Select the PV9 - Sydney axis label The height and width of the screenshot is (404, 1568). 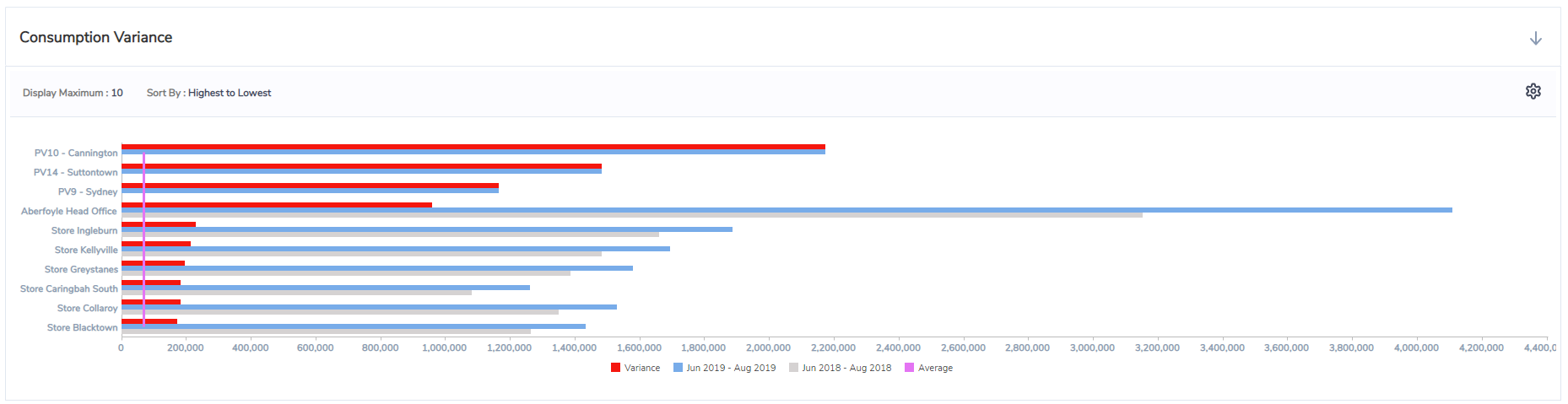pyautogui.click(x=88, y=191)
